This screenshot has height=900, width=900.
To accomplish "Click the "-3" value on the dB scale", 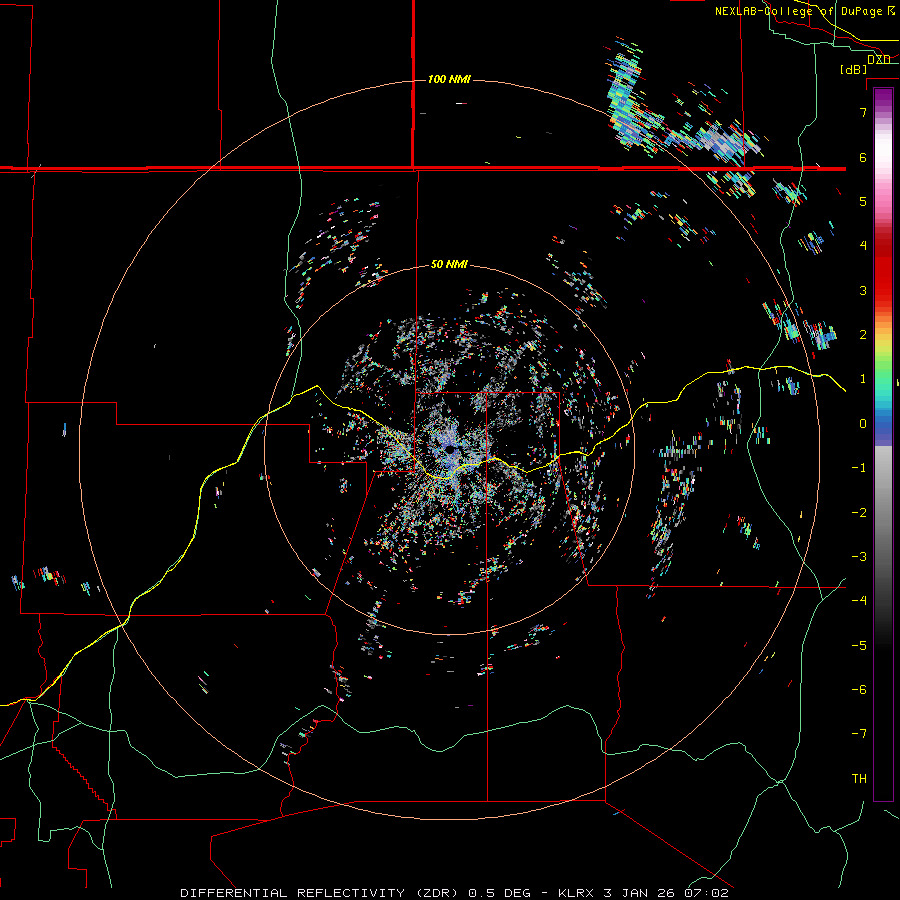I will coord(859,557).
